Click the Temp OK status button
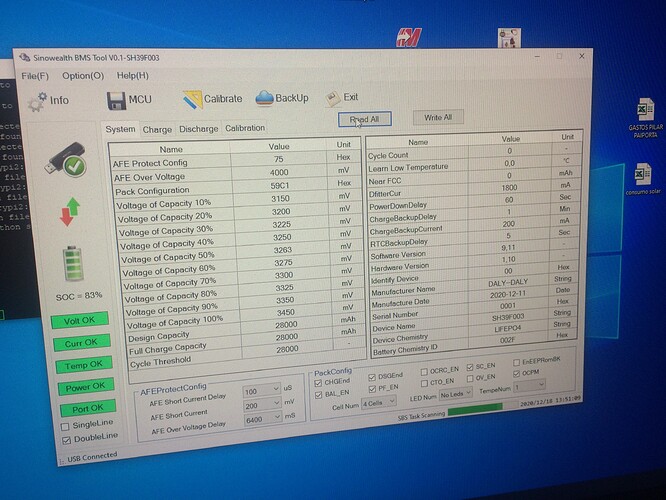 pos(84,364)
